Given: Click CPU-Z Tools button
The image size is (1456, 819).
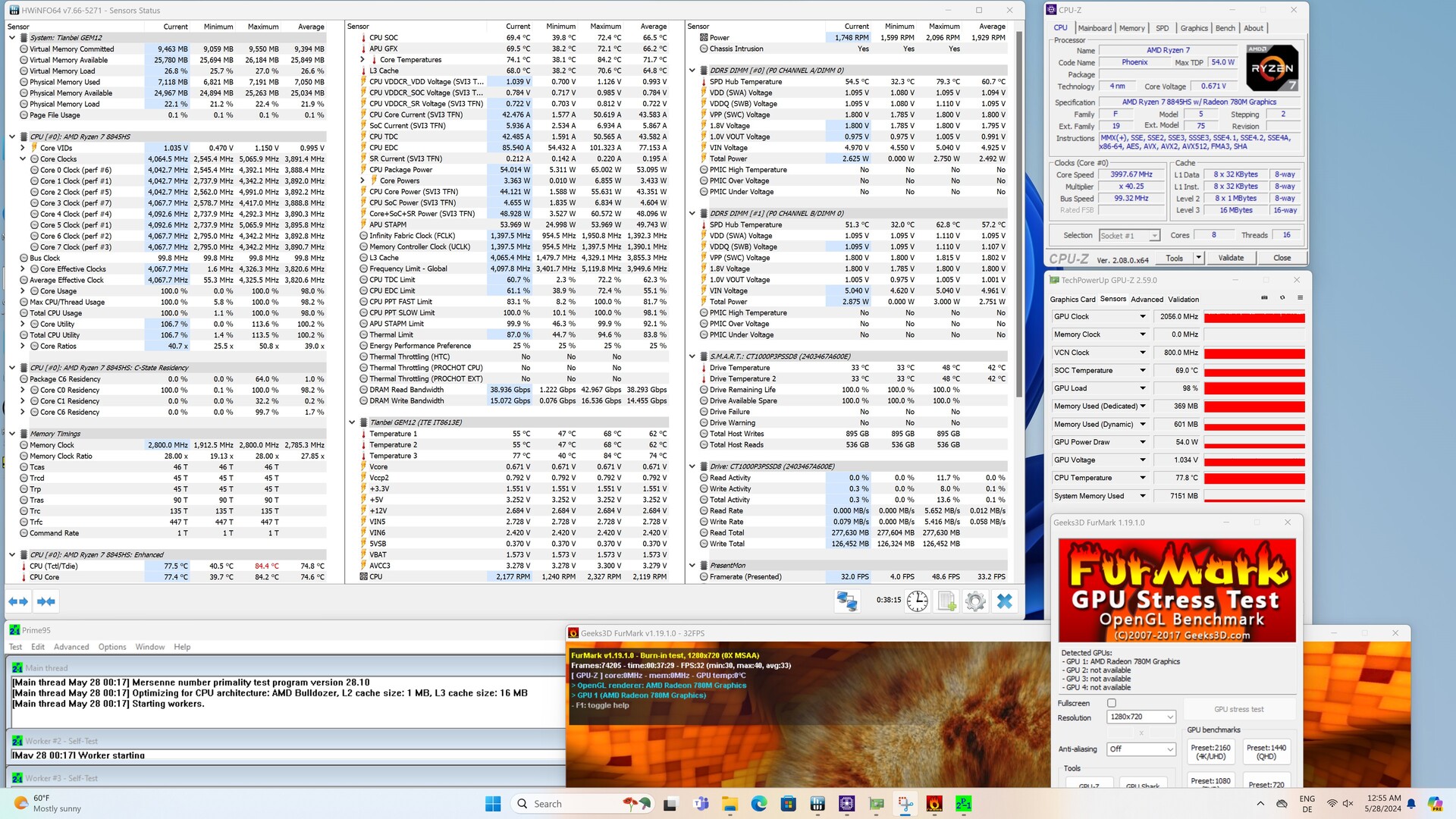Looking at the screenshot, I should tap(1174, 258).
